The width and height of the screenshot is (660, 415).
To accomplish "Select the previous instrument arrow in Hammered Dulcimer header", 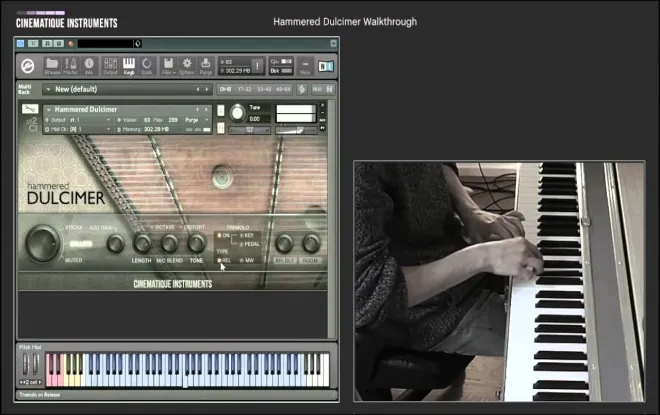I will pos(197,109).
